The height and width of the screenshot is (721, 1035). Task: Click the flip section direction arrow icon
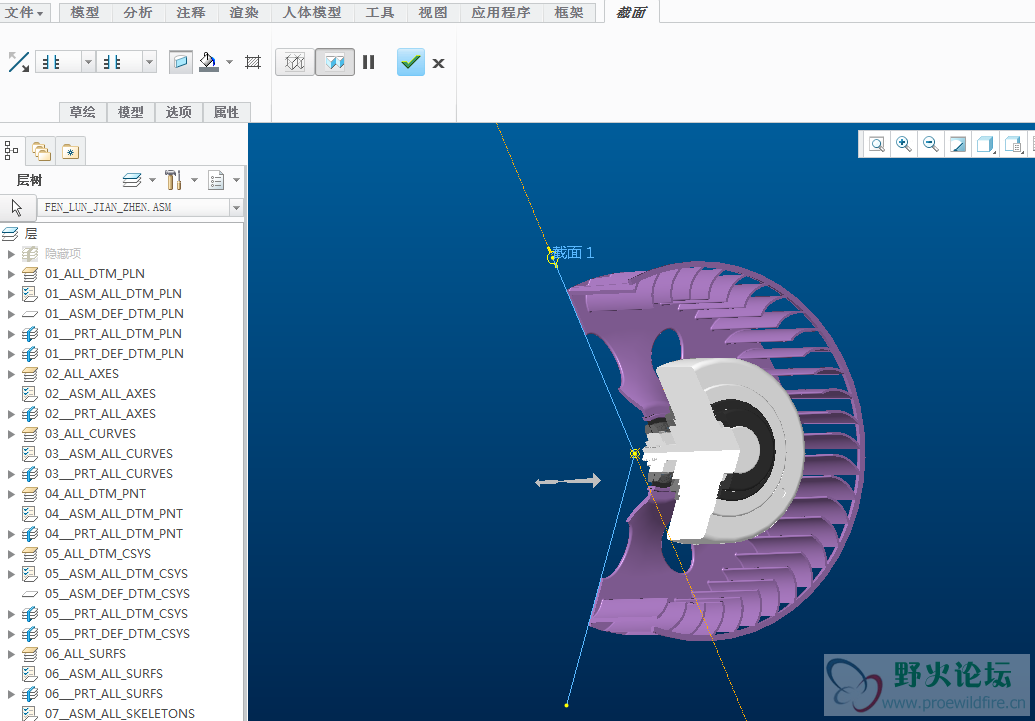click(x=18, y=62)
